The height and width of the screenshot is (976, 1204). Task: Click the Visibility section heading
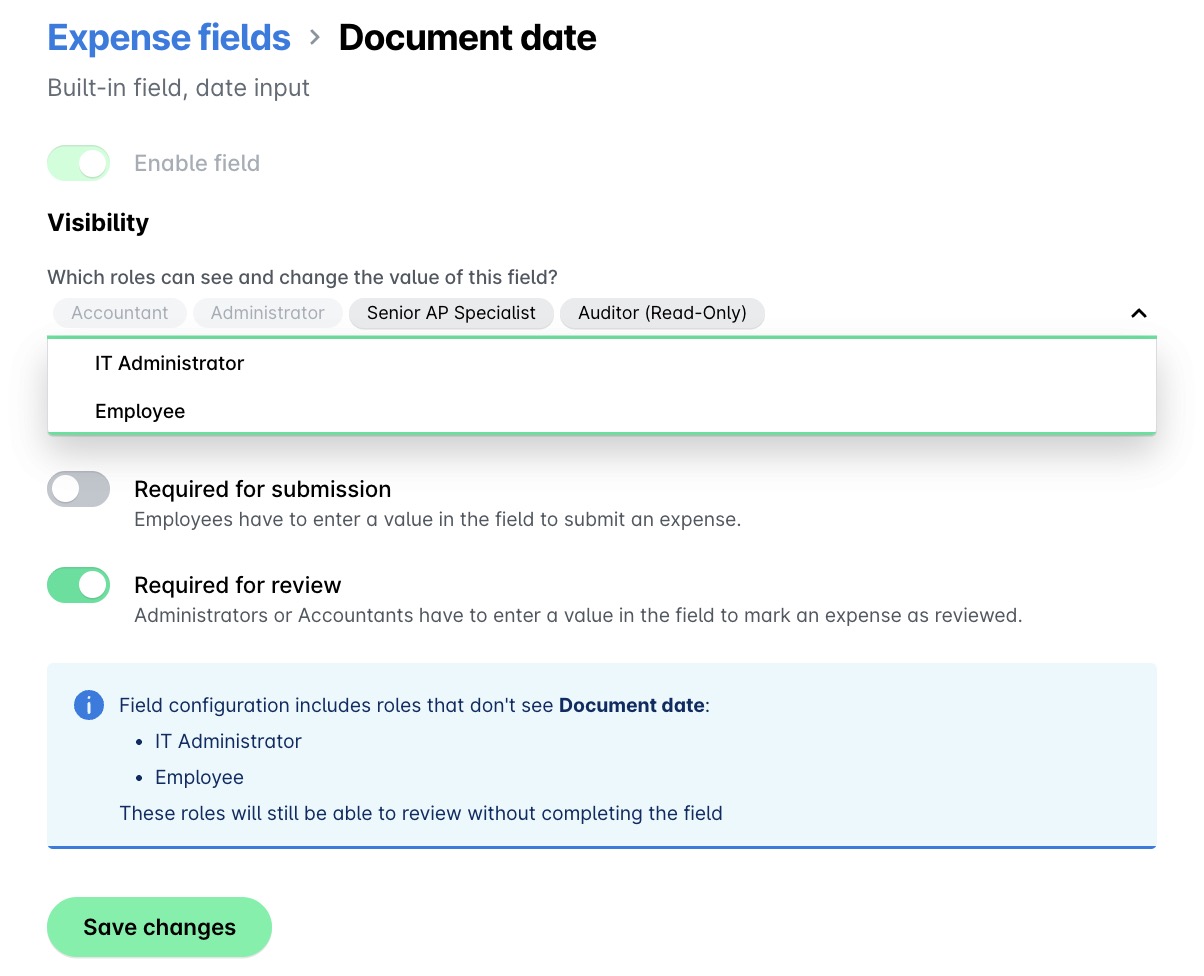point(98,222)
